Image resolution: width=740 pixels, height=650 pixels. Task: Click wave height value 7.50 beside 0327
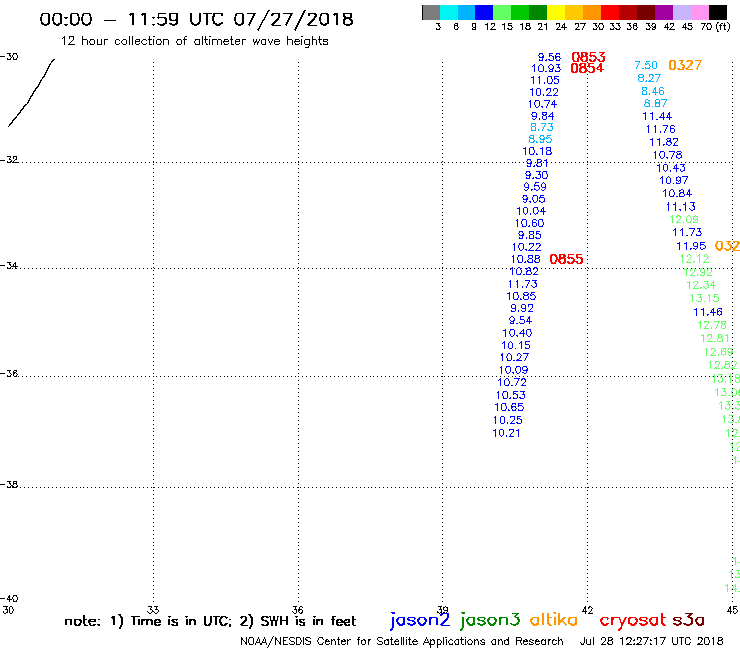646,65
